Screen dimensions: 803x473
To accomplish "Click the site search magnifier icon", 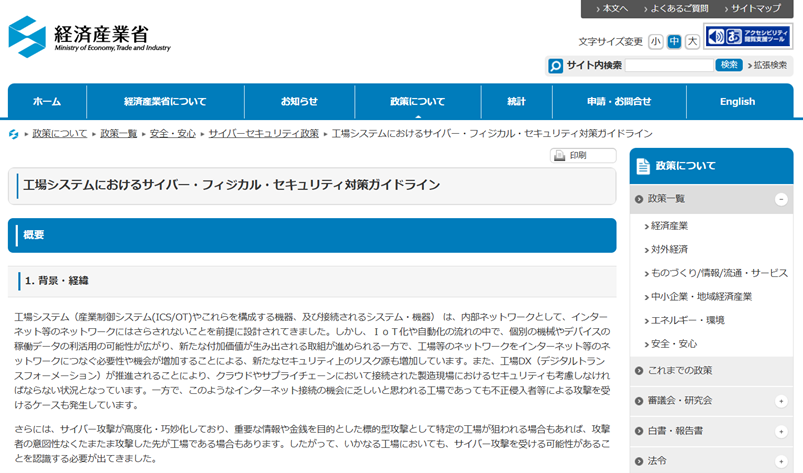I will 556,66.
